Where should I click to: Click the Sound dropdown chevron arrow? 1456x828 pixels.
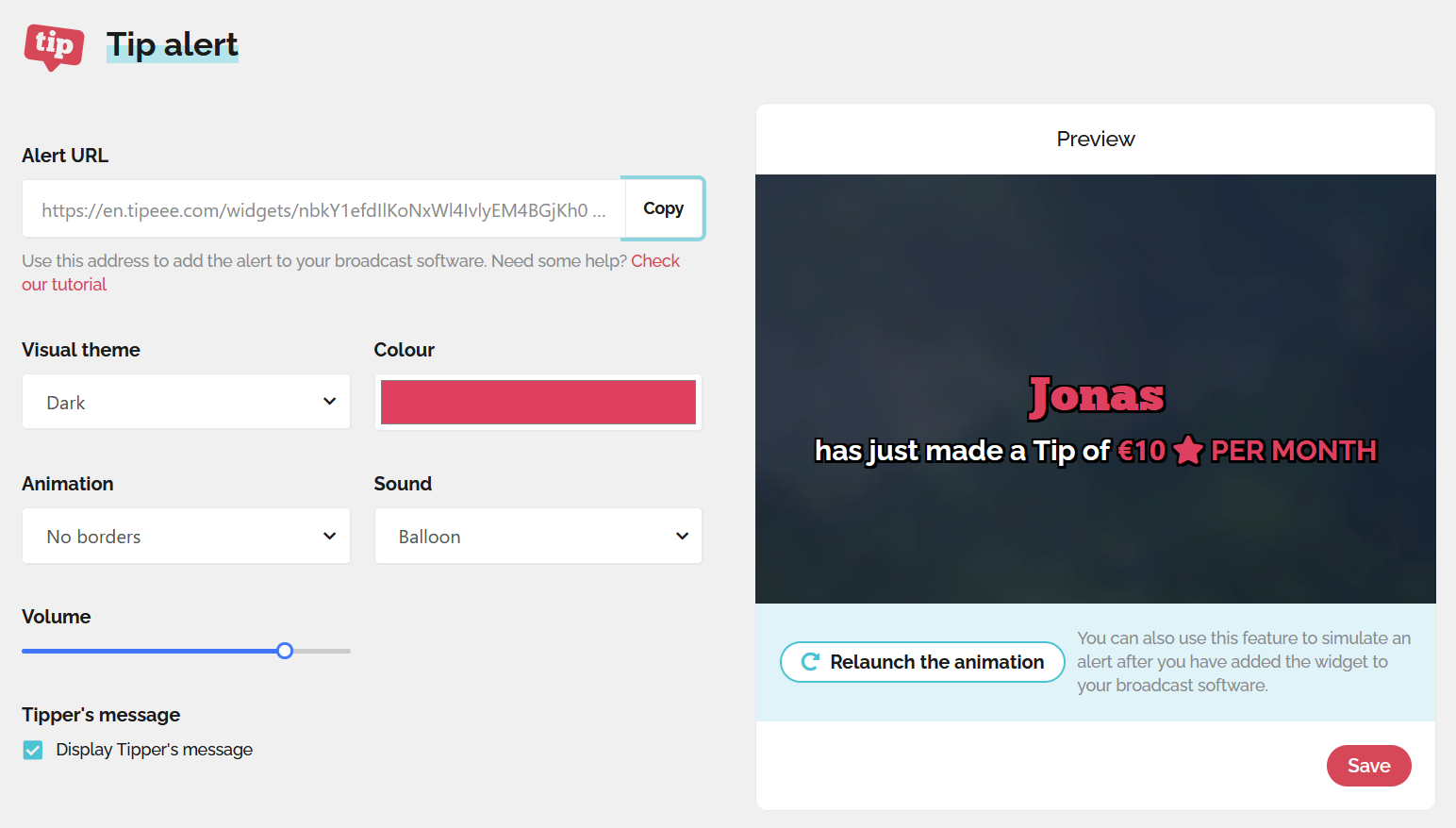pyautogui.click(x=682, y=536)
